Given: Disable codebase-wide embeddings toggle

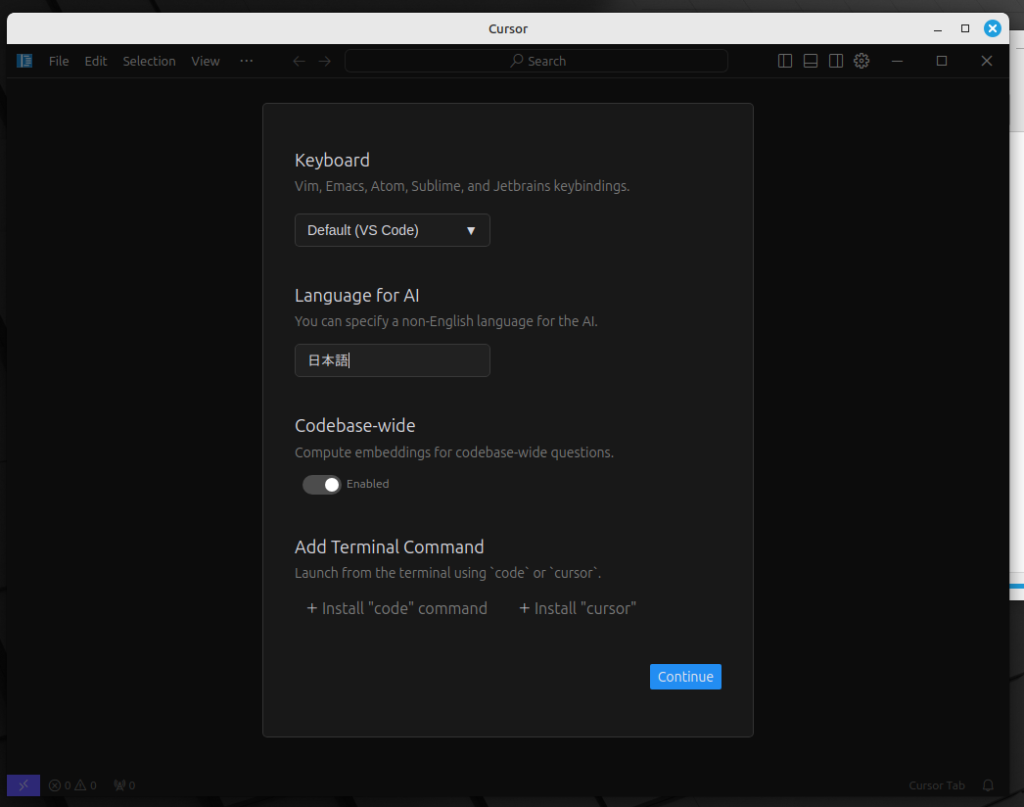Looking at the screenshot, I should (322, 484).
